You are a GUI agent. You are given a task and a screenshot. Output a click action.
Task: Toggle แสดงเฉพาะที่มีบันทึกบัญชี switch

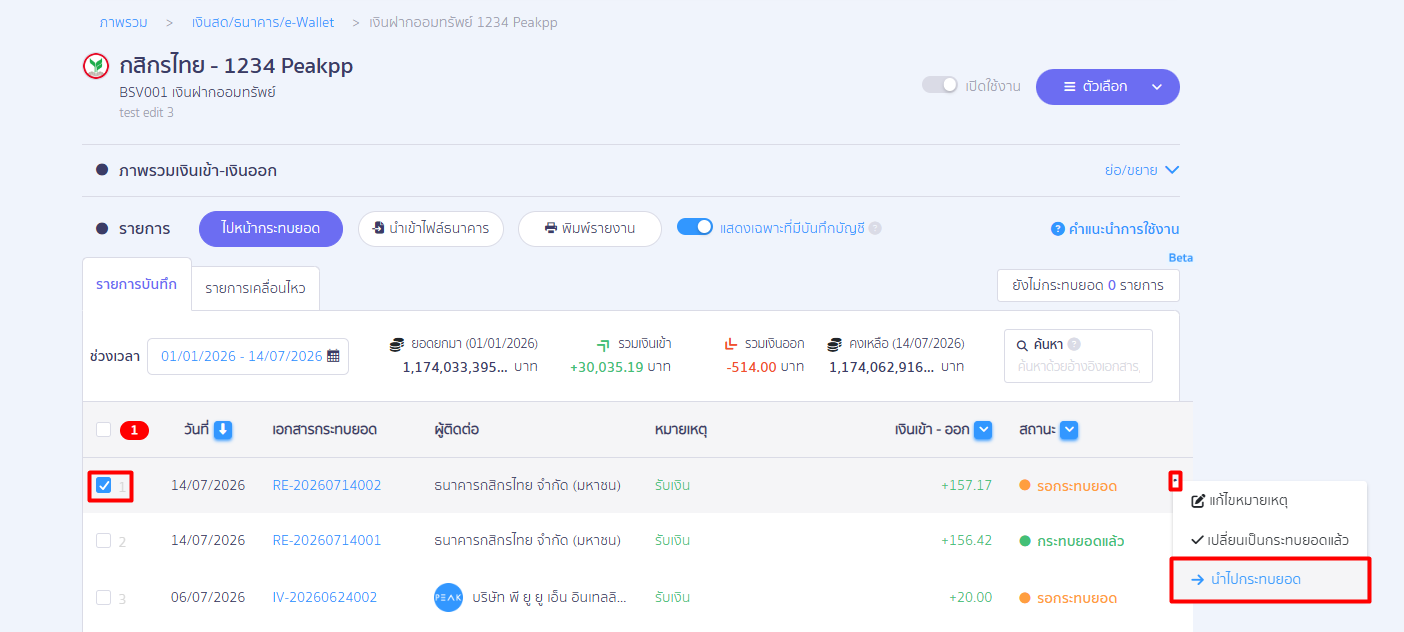click(x=695, y=227)
